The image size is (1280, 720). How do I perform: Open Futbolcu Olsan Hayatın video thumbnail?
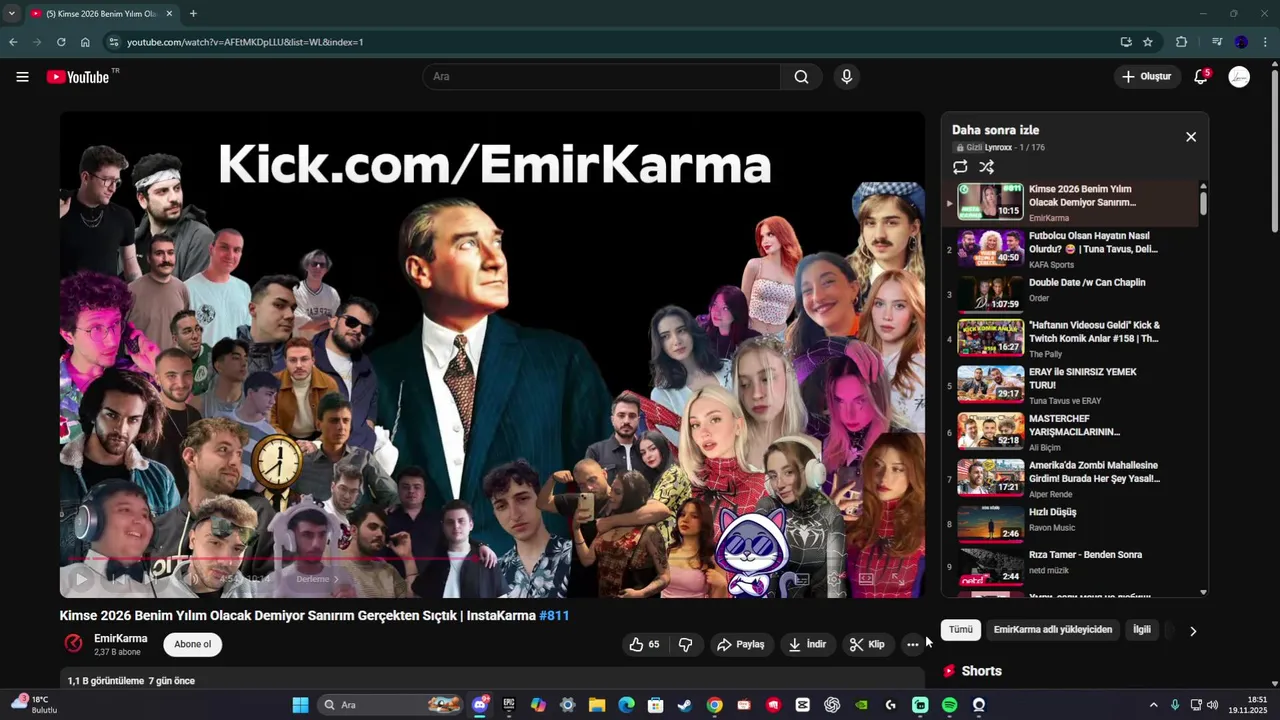(x=991, y=249)
